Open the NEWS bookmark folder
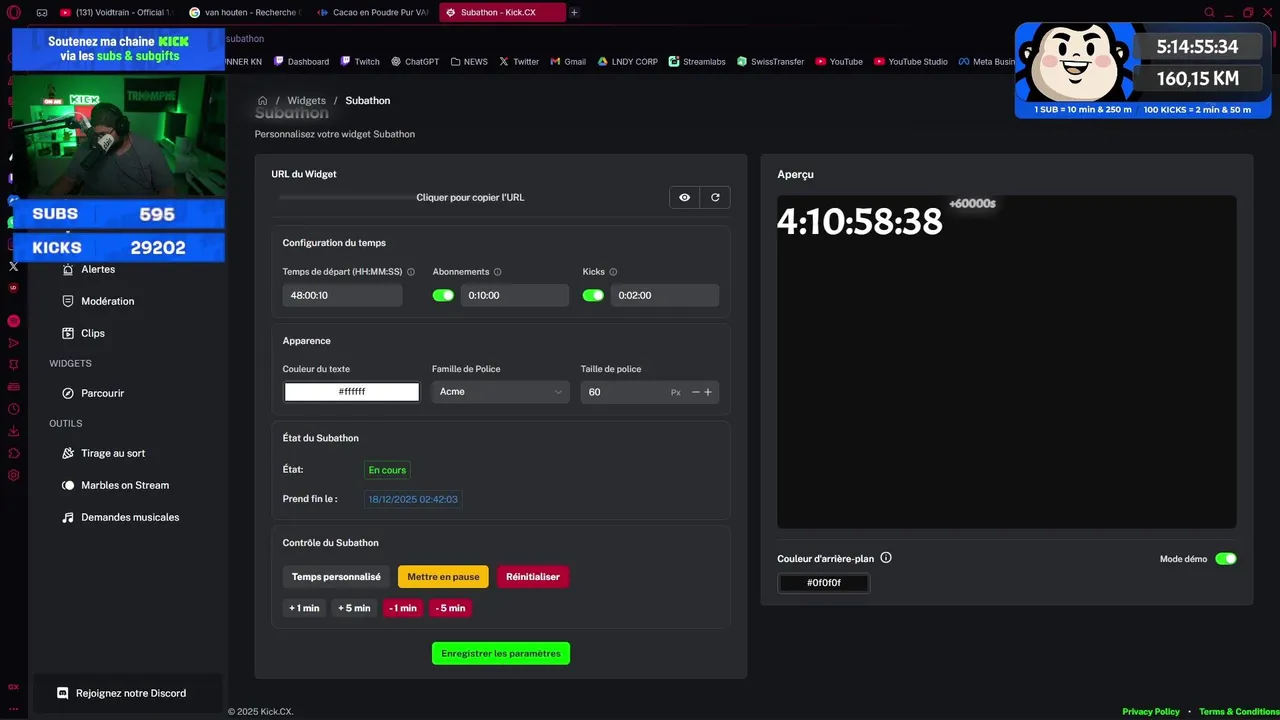 [x=469, y=62]
